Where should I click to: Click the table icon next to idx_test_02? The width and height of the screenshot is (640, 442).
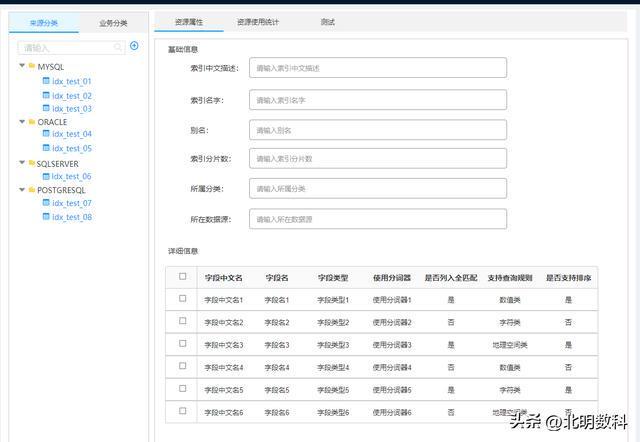tap(46, 95)
